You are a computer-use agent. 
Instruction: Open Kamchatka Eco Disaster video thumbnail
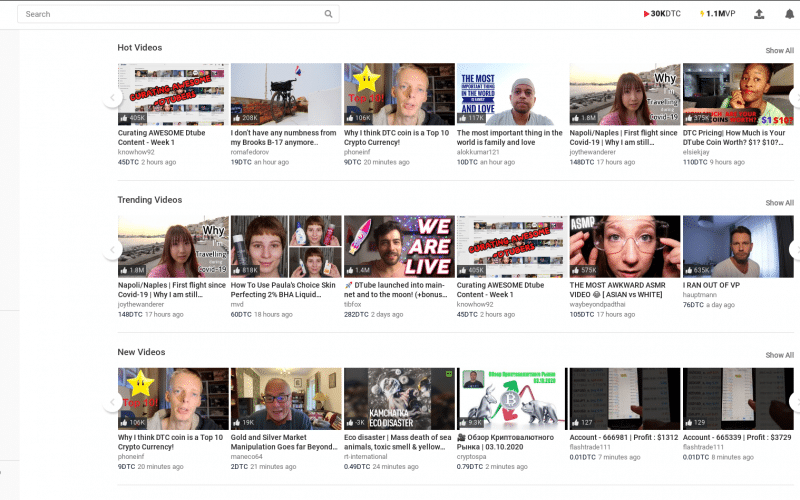[x=399, y=398]
